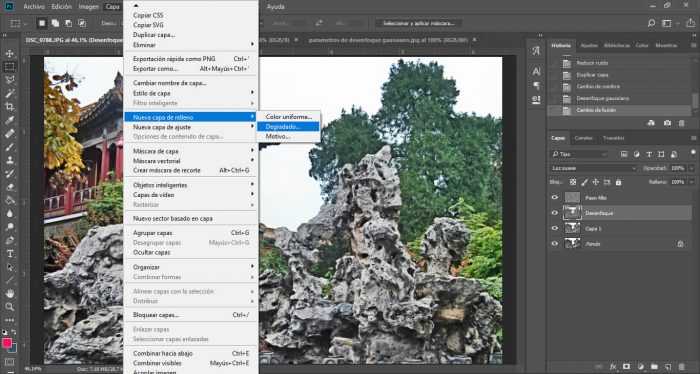This screenshot has width=700, height=374.
Task: Select the Clone Stamp tool
Action: tap(9, 160)
